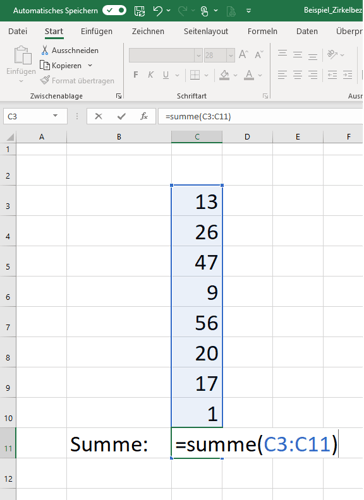Expand the Kopieren dropdown arrow
This screenshot has width=364, height=500.
point(90,65)
